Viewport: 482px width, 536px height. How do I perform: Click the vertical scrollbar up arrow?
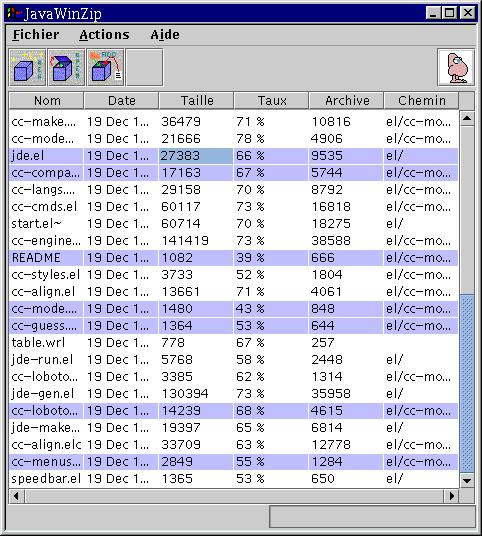467,119
